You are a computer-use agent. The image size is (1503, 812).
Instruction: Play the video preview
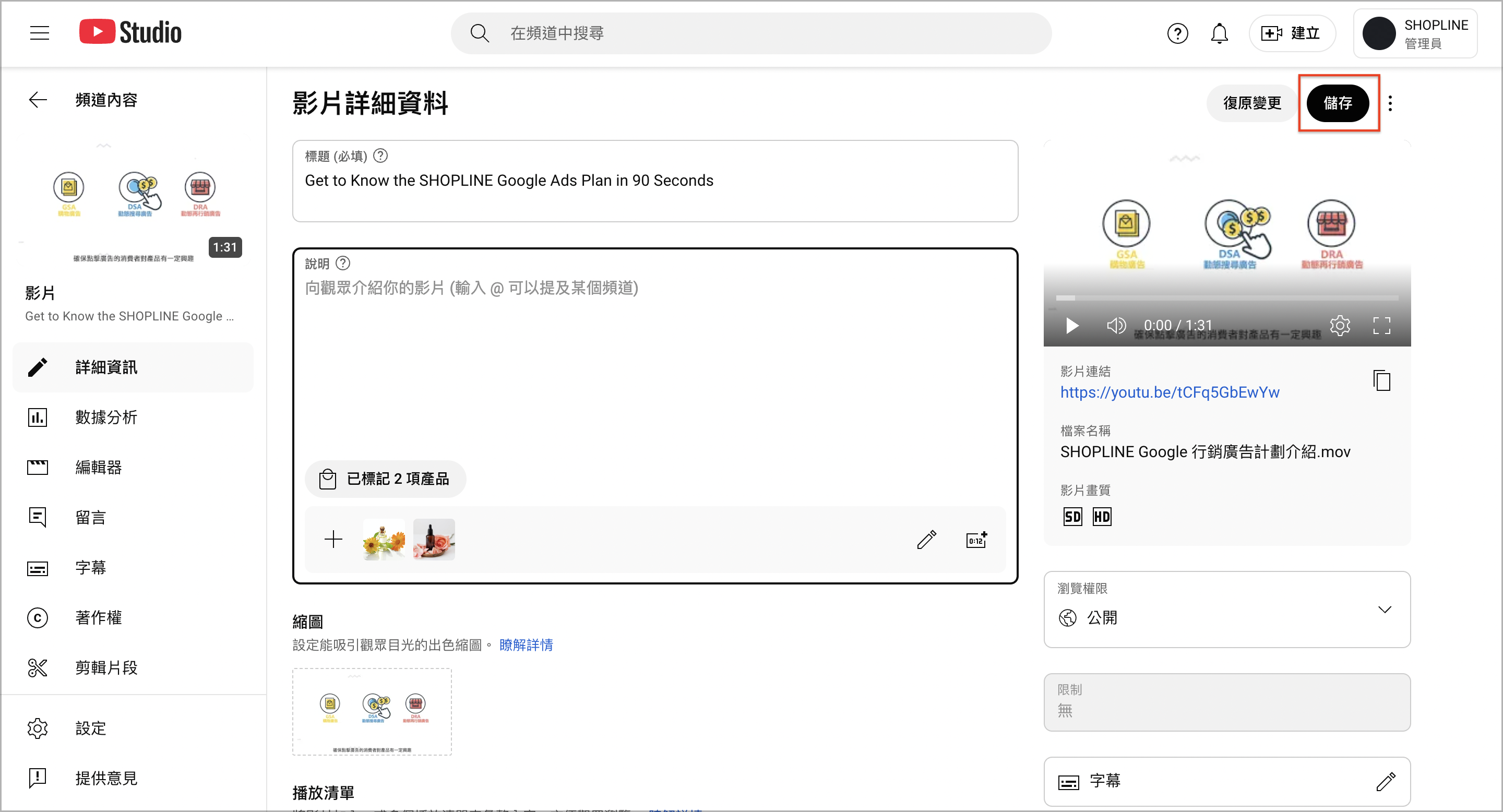[x=1072, y=326]
